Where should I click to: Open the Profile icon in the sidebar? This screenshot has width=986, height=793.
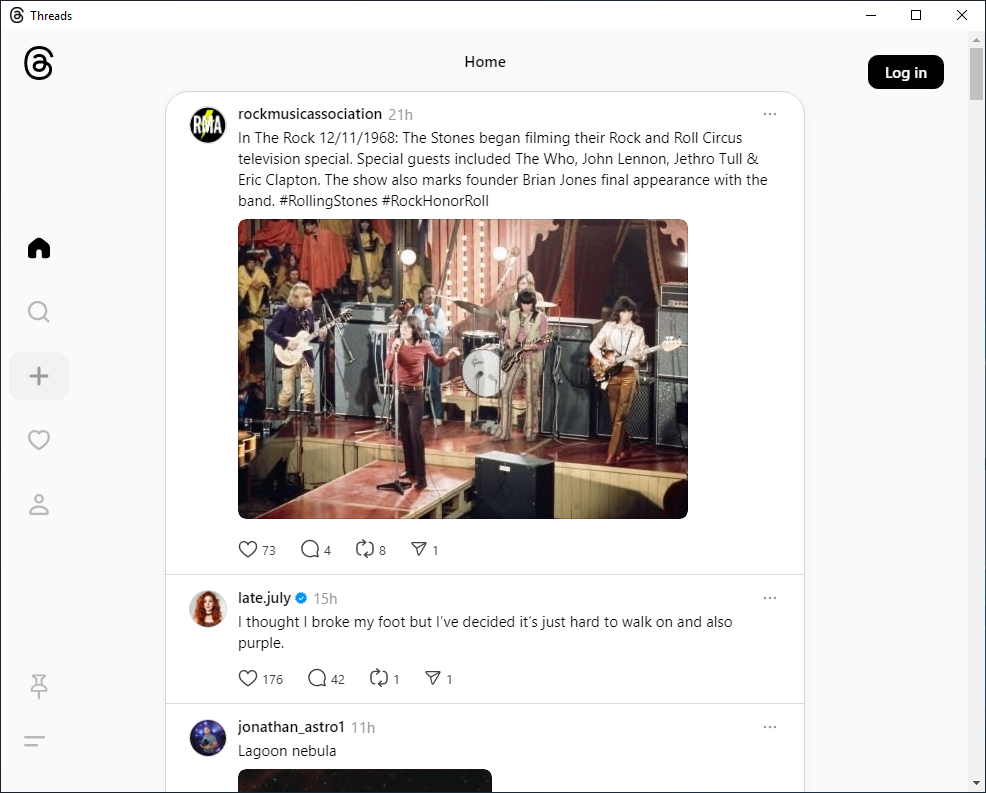point(38,504)
